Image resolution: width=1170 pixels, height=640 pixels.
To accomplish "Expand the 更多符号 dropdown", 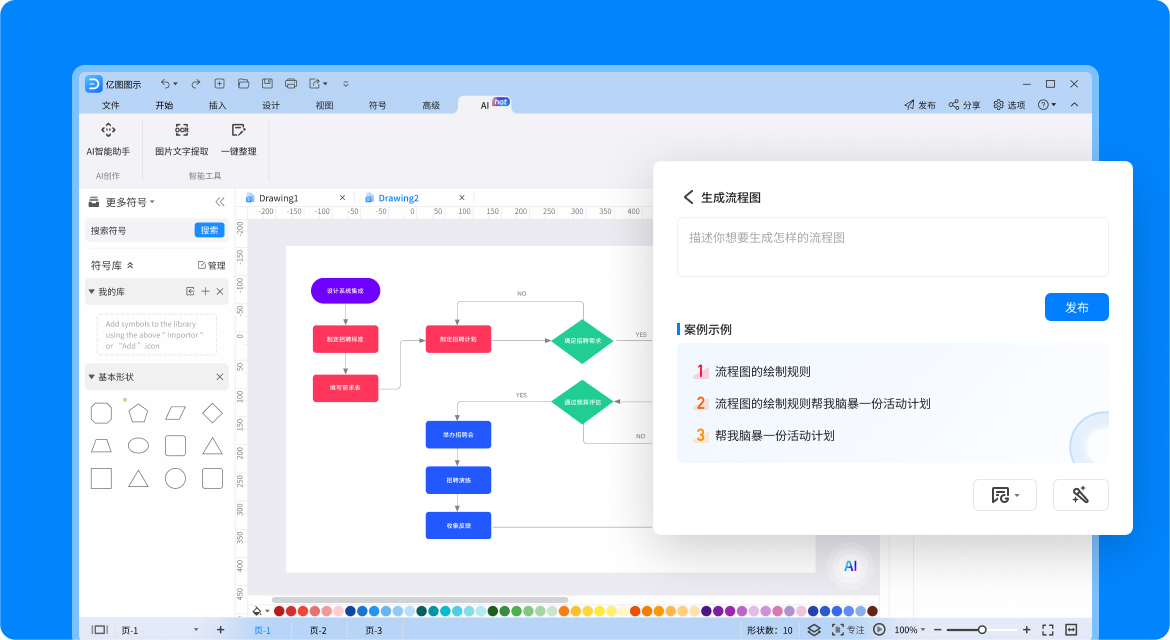I will (130, 202).
